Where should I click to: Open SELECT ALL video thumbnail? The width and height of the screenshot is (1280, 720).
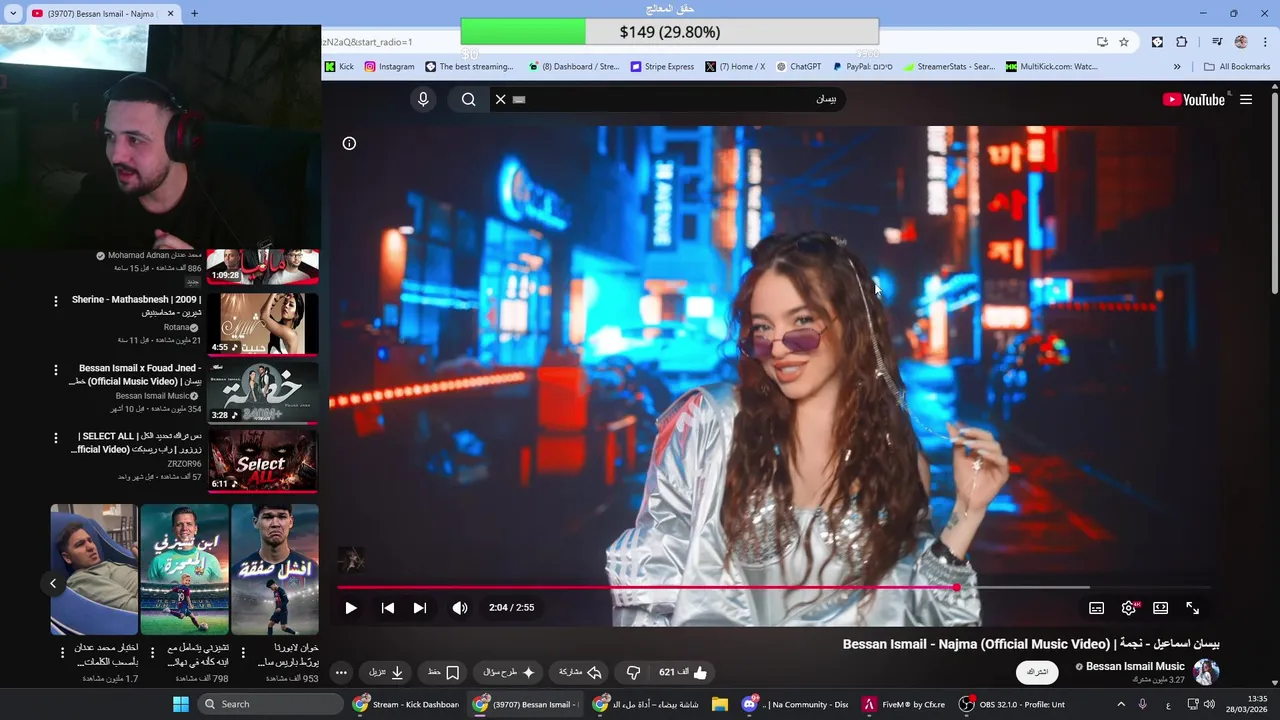(263, 461)
